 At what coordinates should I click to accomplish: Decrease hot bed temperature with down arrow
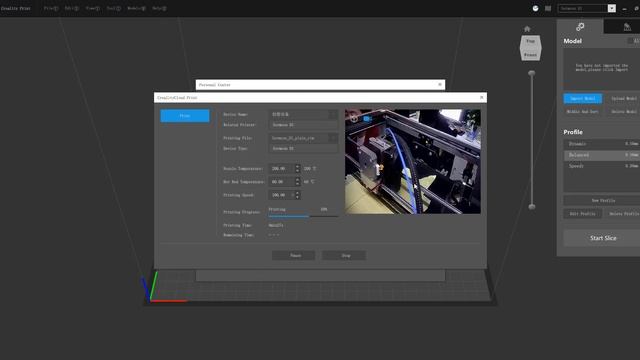pyautogui.click(x=298, y=184)
